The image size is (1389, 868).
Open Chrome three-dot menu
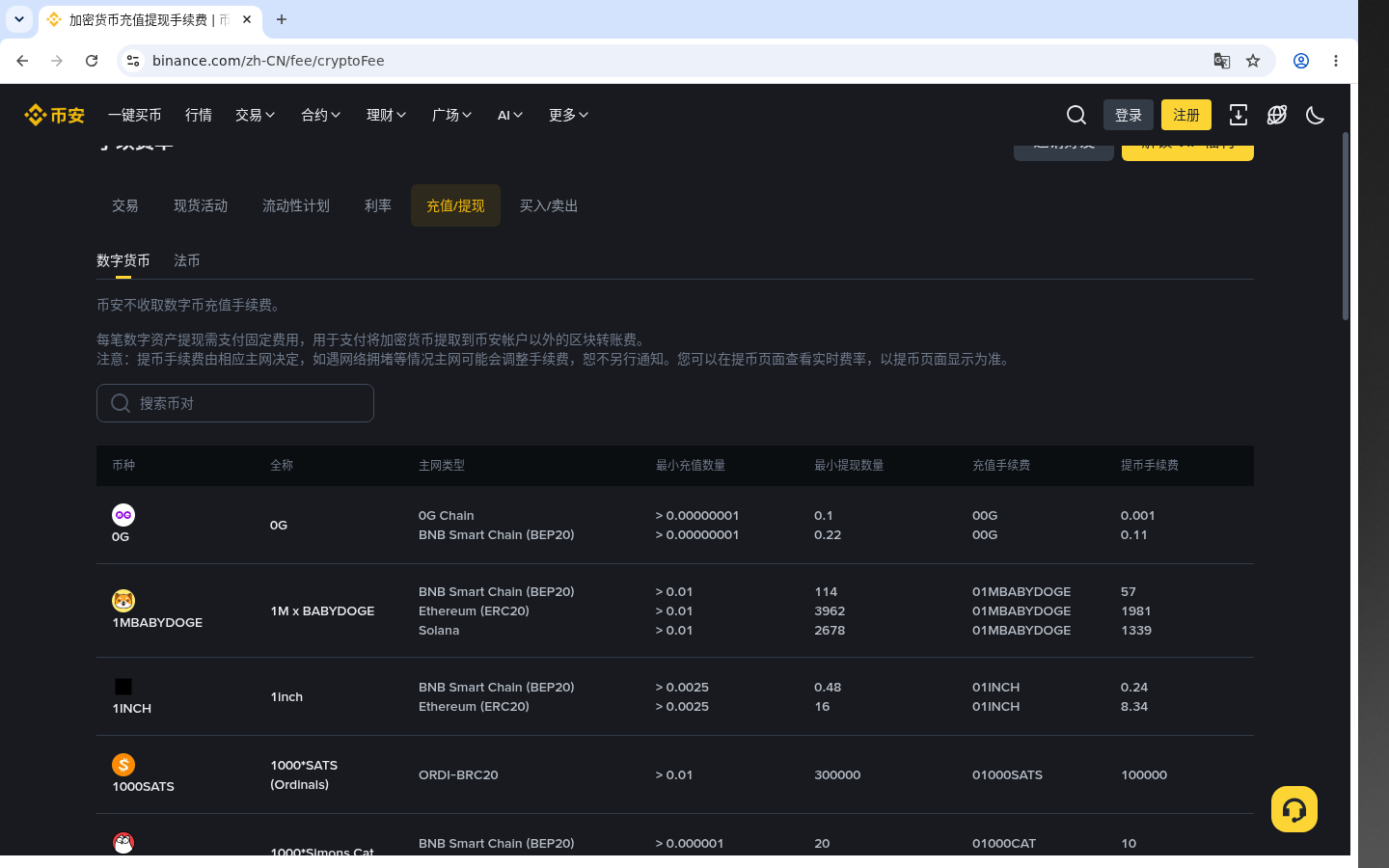[1336, 61]
